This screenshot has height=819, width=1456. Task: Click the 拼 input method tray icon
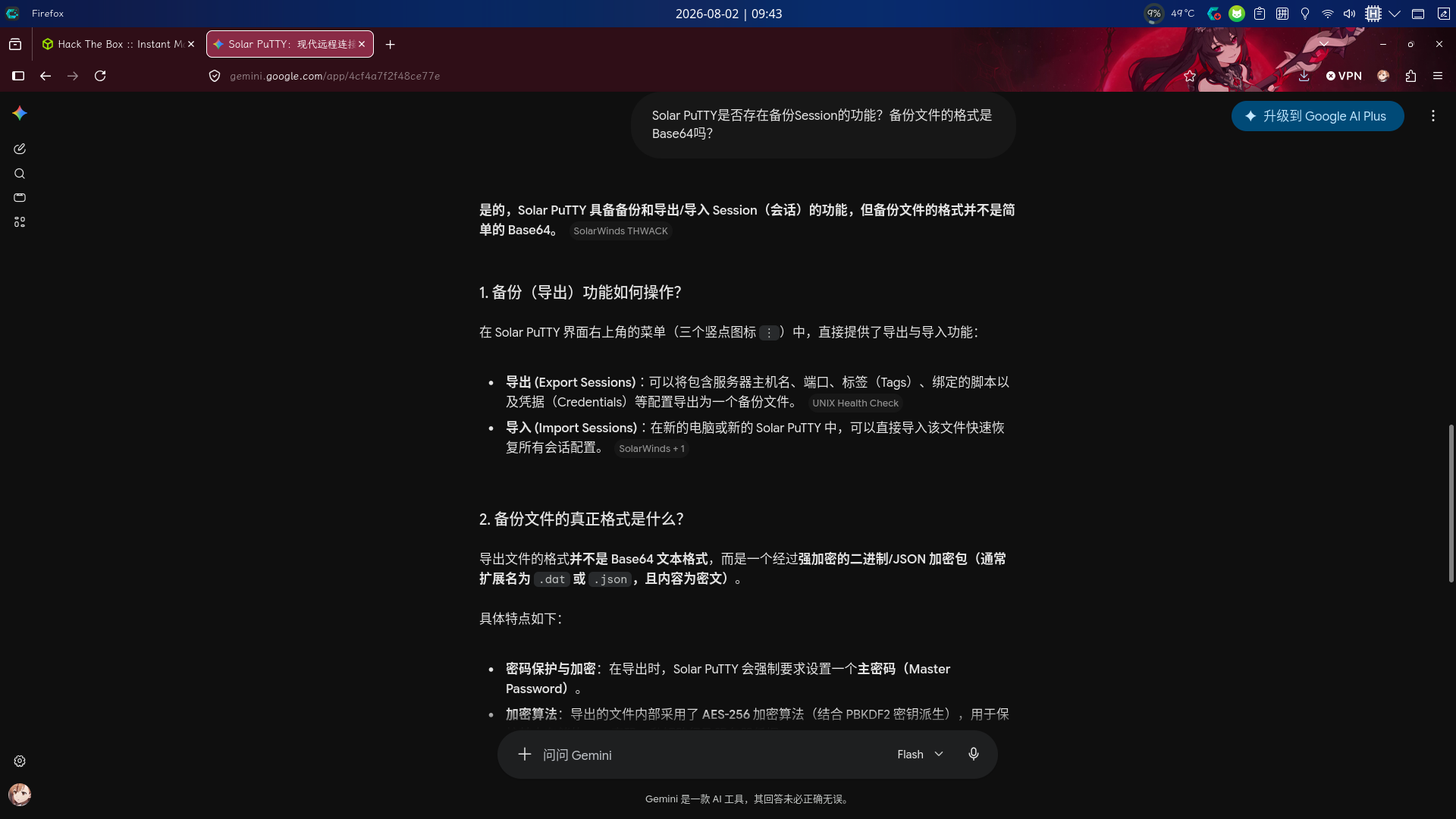click(x=1282, y=14)
